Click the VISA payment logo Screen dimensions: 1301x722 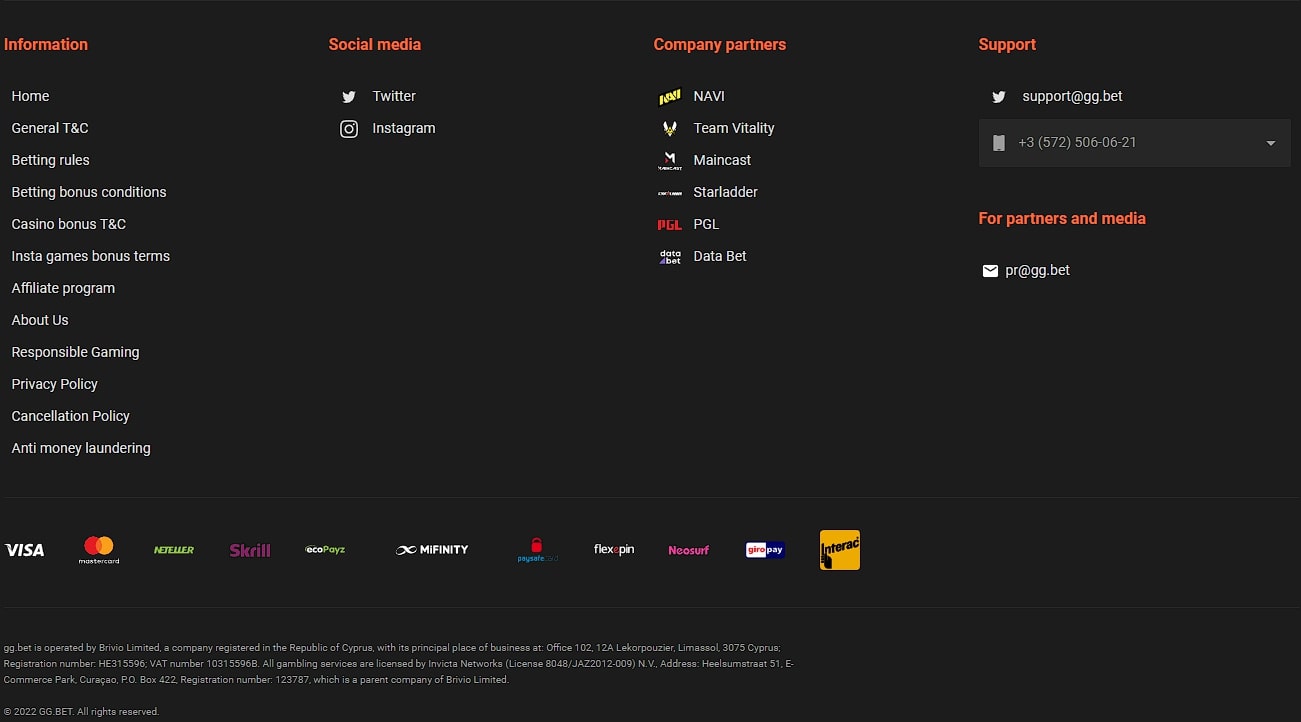24,550
